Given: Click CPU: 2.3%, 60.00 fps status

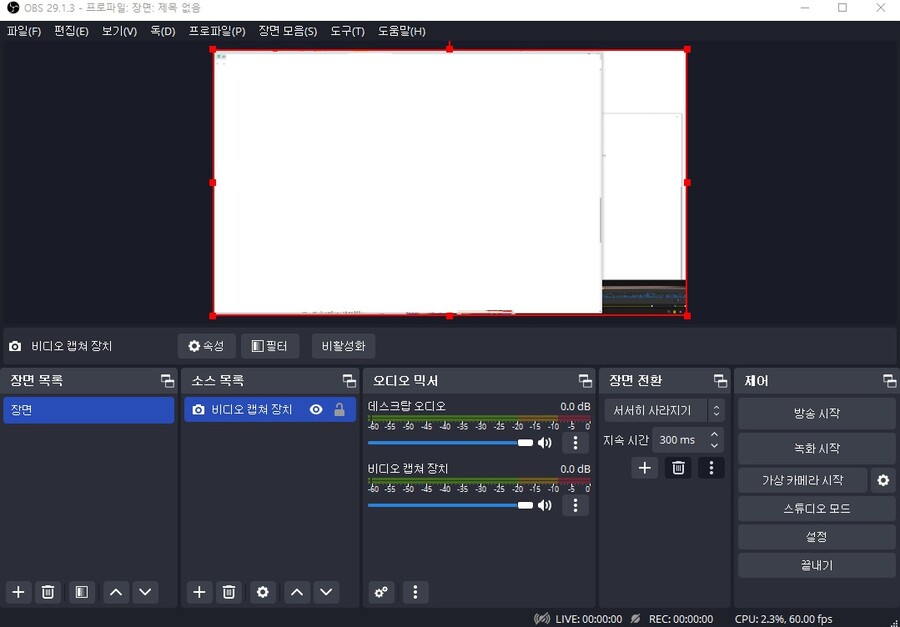Looking at the screenshot, I should click(x=783, y=619).
